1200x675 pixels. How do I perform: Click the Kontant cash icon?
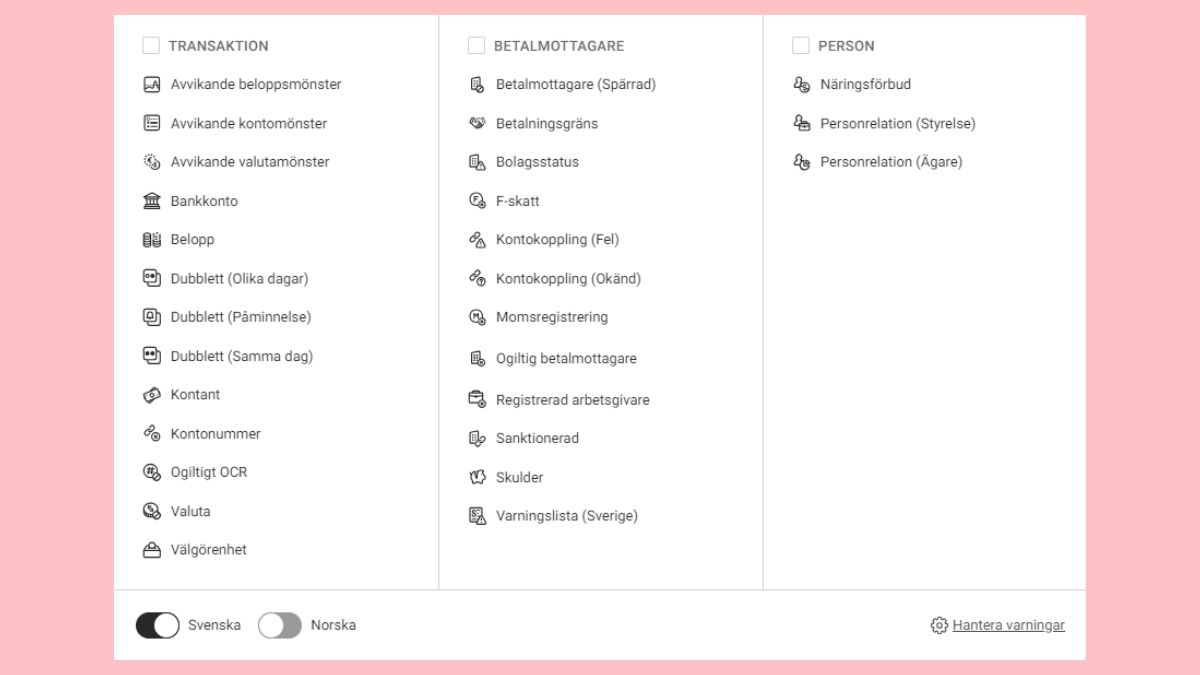point(152,395)
